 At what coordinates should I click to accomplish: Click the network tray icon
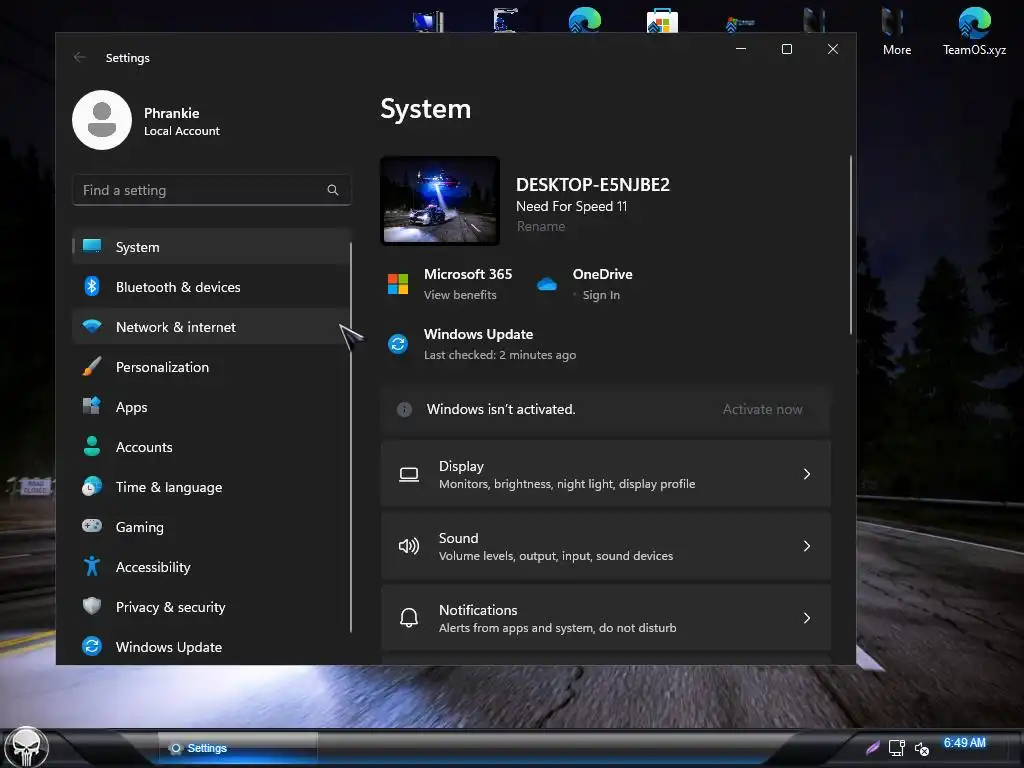click(x=897, y=748)
